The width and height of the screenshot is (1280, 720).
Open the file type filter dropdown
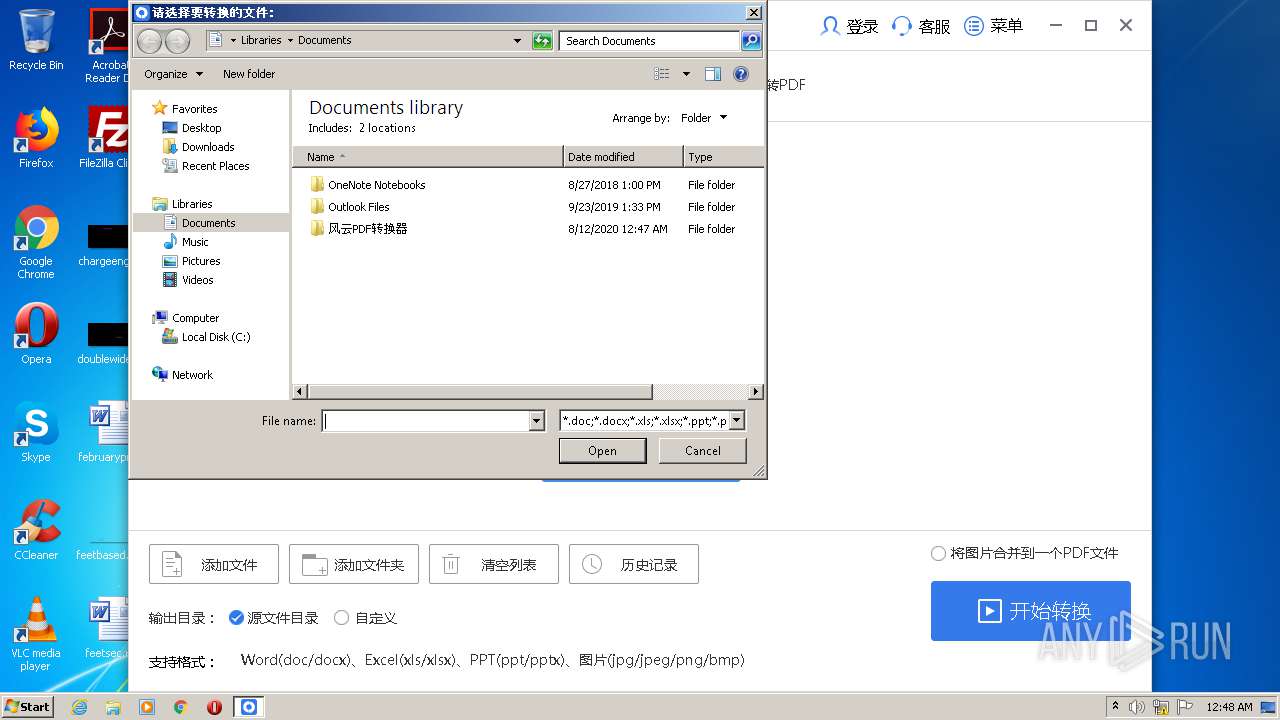pyautogui.click(x=737, y=421)
